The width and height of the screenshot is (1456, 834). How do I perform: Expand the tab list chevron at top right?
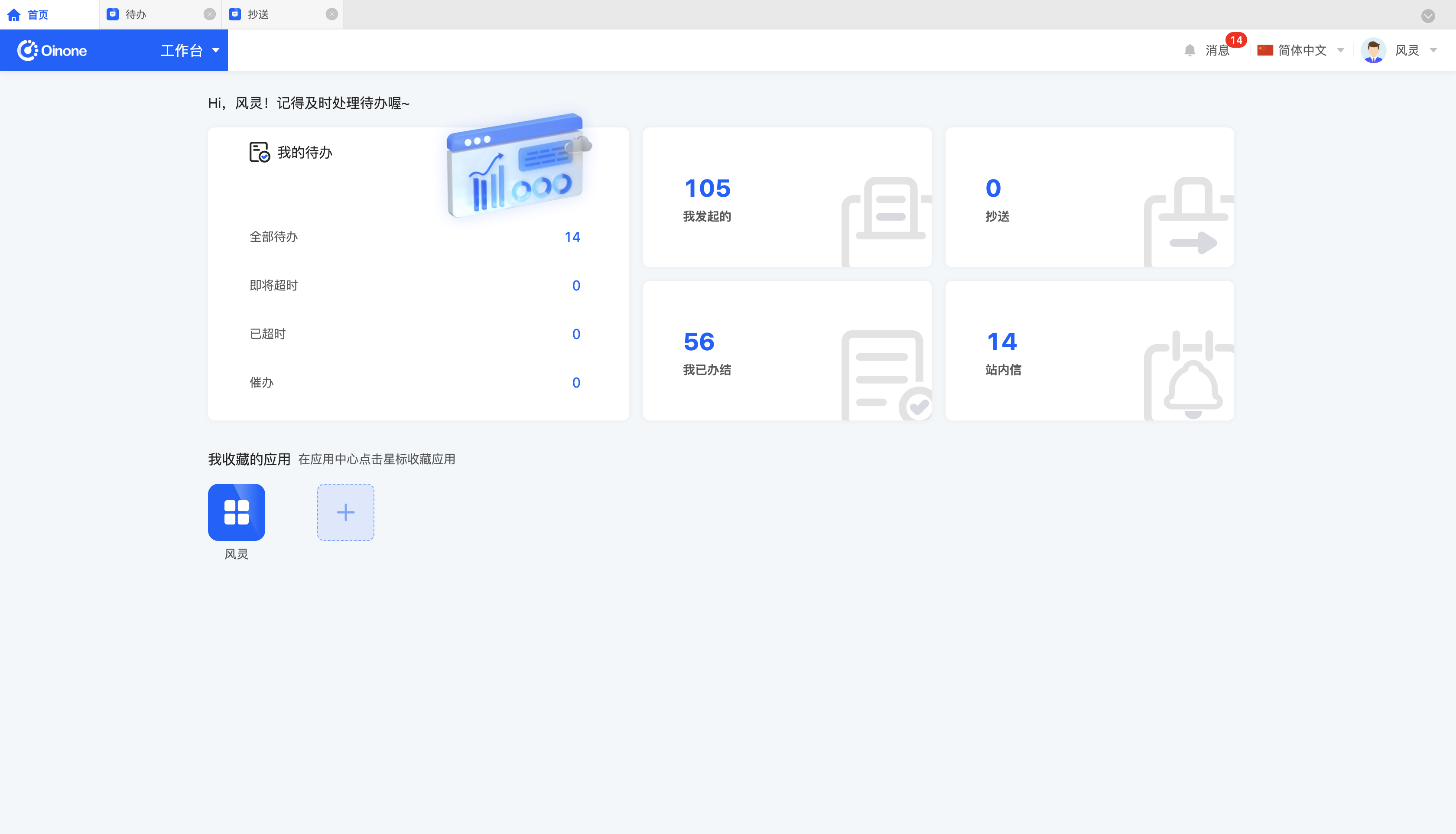[x=1428, y=16]
